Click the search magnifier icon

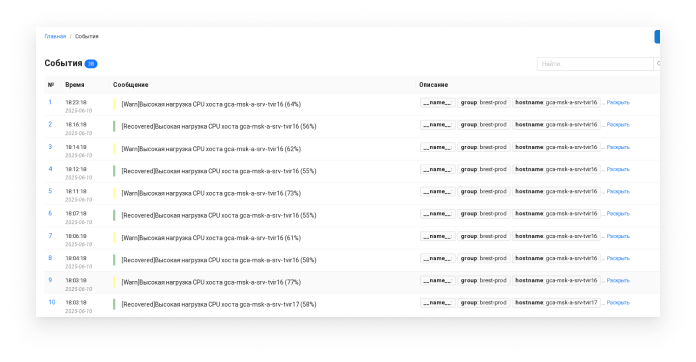[657, 64]
